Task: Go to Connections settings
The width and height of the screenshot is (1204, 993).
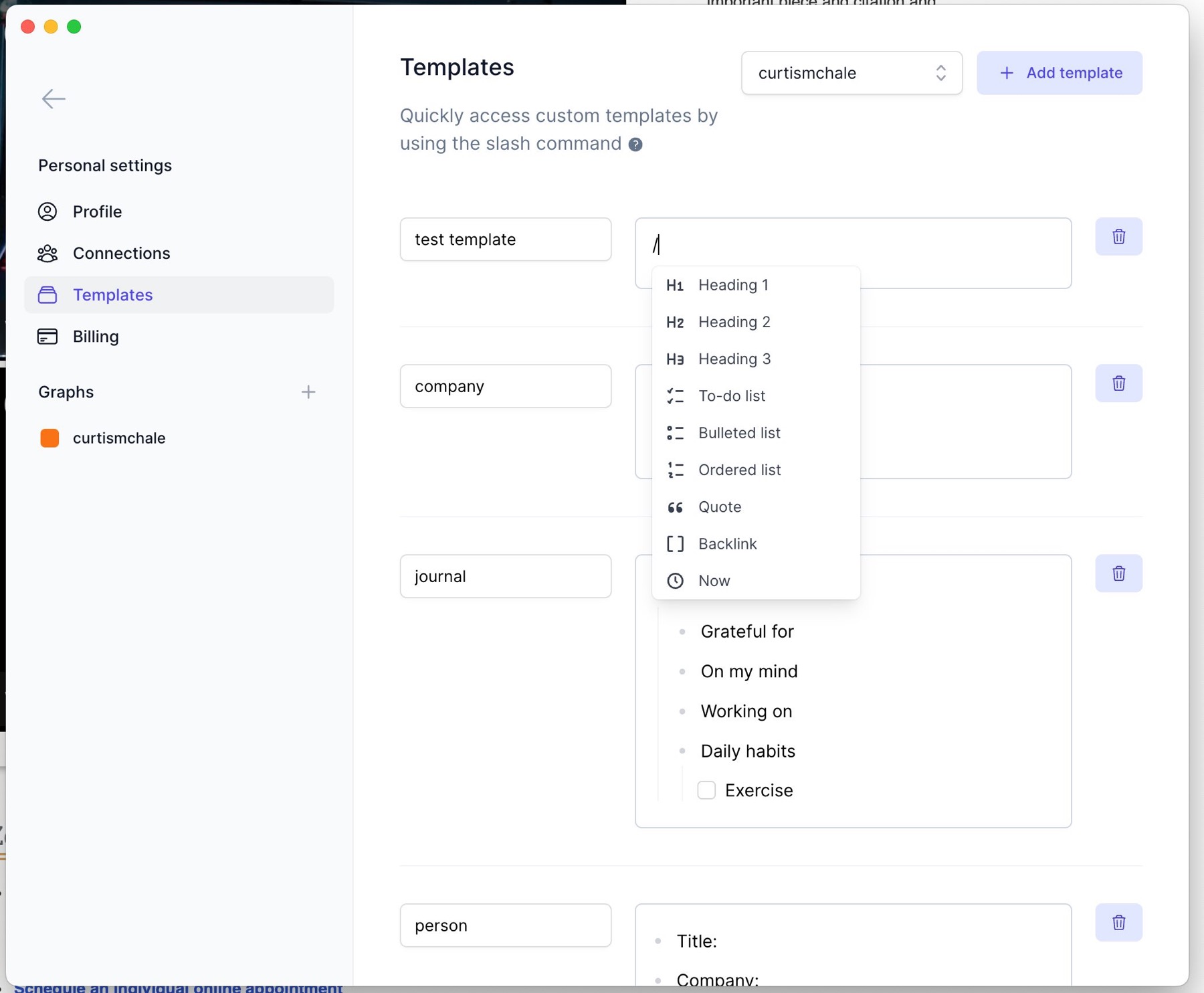Action: [121, 254]
